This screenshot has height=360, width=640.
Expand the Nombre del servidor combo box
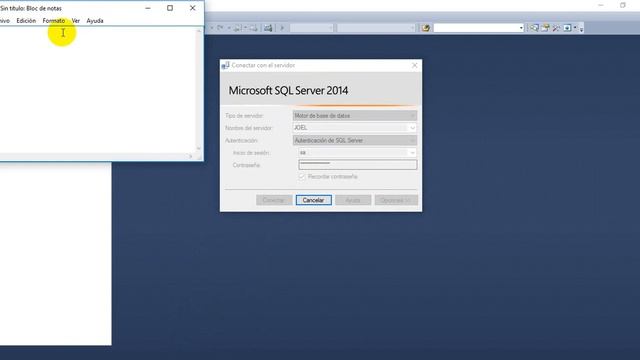point(413,128)
